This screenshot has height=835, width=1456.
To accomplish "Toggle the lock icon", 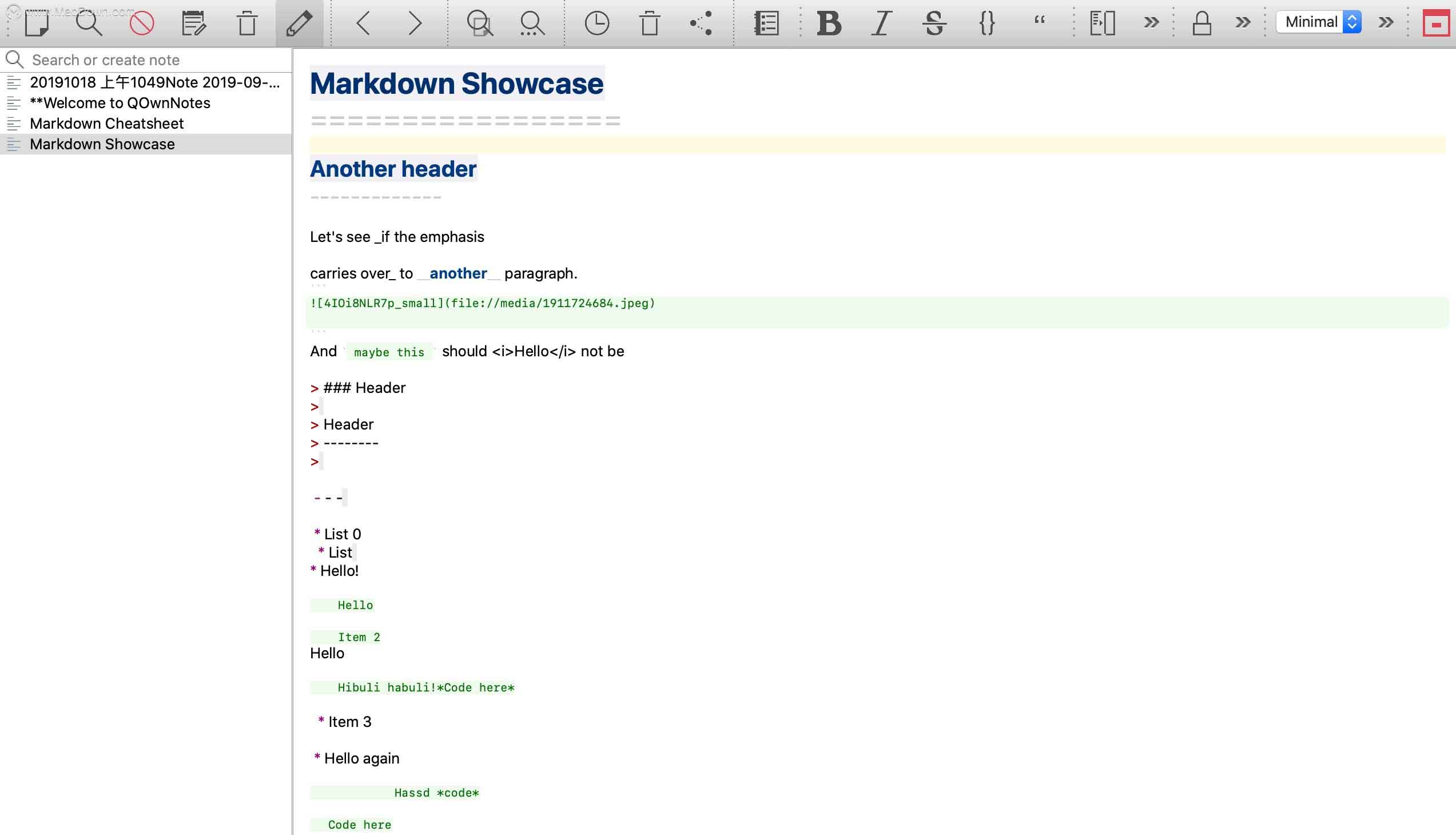I will pos(1202,23).
